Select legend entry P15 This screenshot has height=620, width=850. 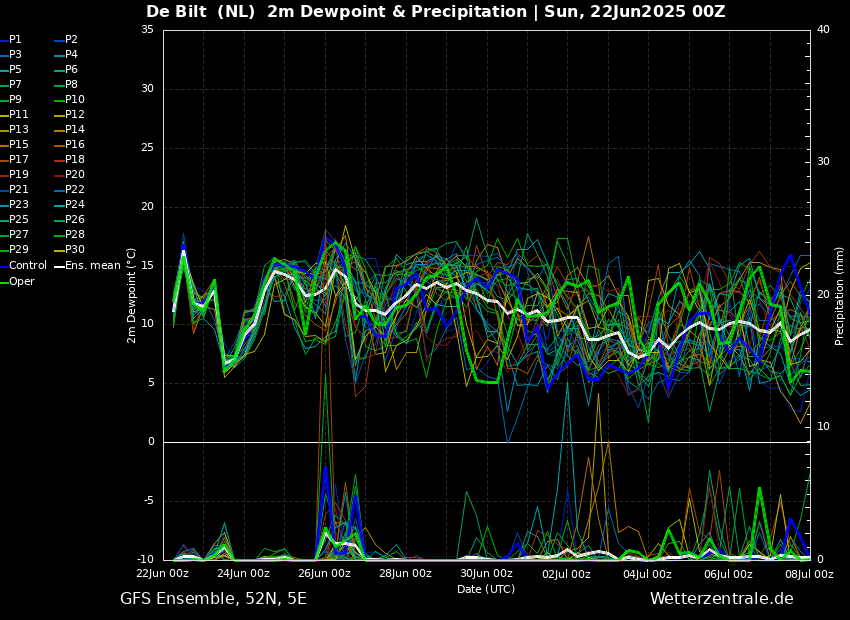(14, 145)
